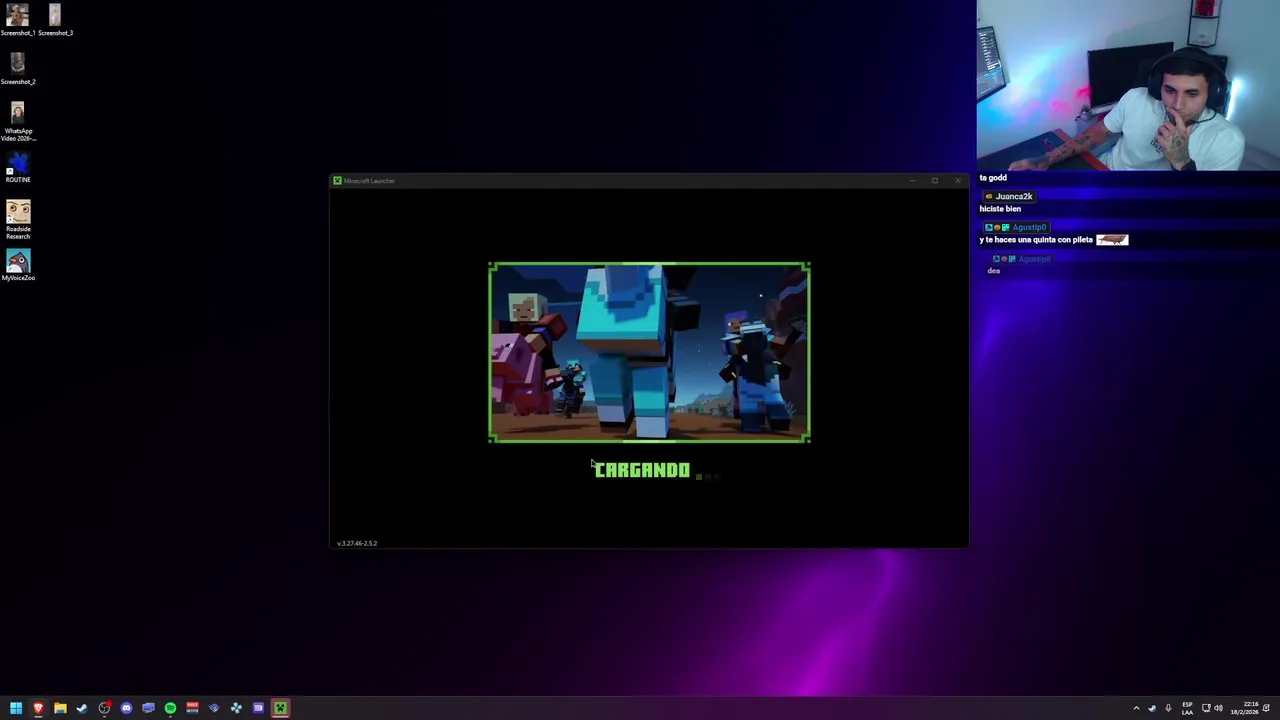The width and height of the screenshot is (1280, 720).
Task: Close the Minecraft Launcher window
Action: [x=957, y=181]
